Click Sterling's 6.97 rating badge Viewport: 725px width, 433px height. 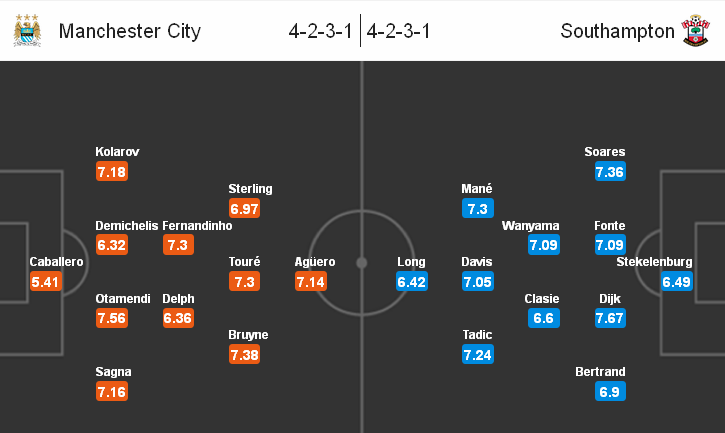pyautogui.click(x=245, y=209)
